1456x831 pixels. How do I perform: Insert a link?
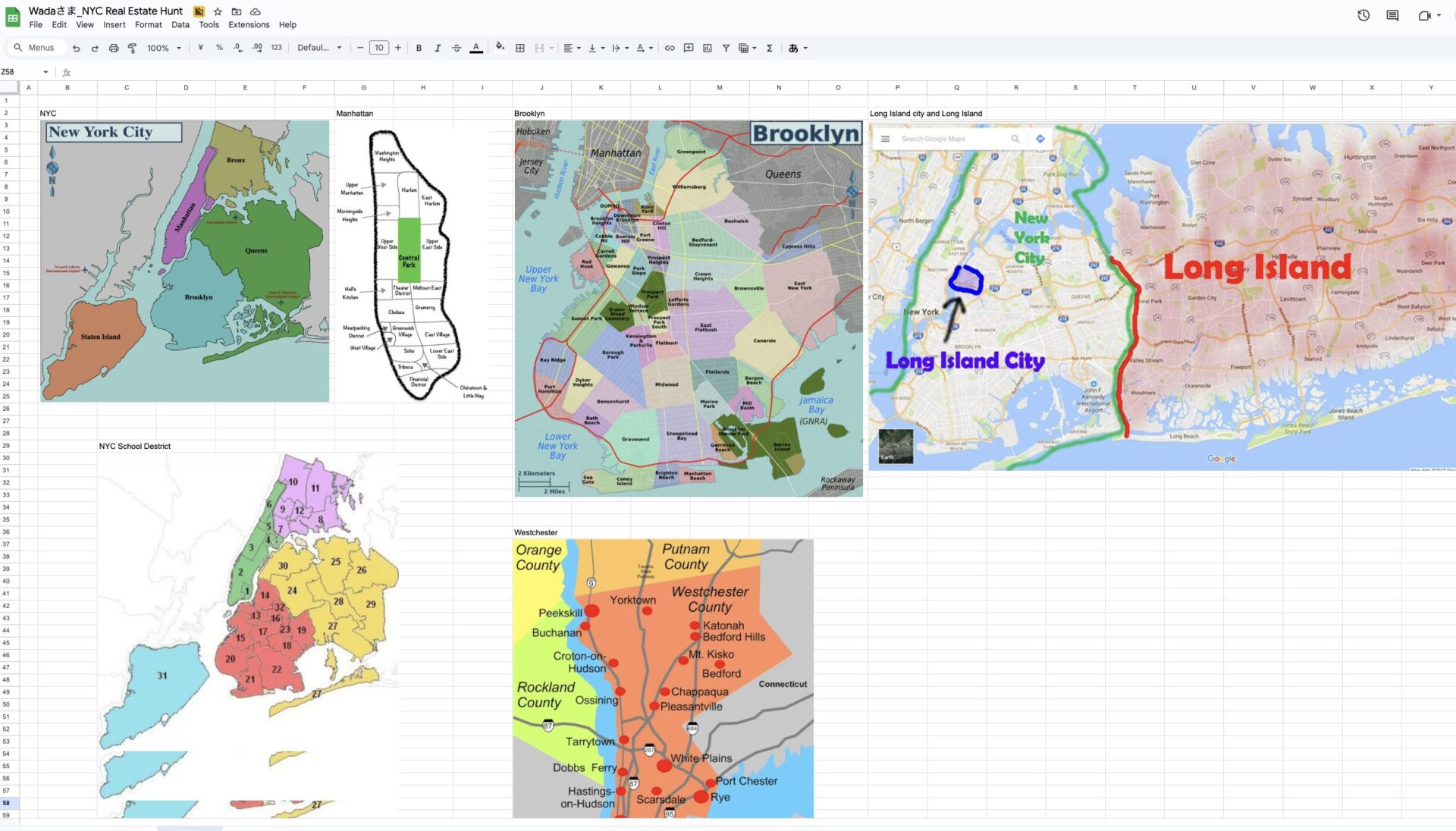pyautogui.click(x=670, y=48)
